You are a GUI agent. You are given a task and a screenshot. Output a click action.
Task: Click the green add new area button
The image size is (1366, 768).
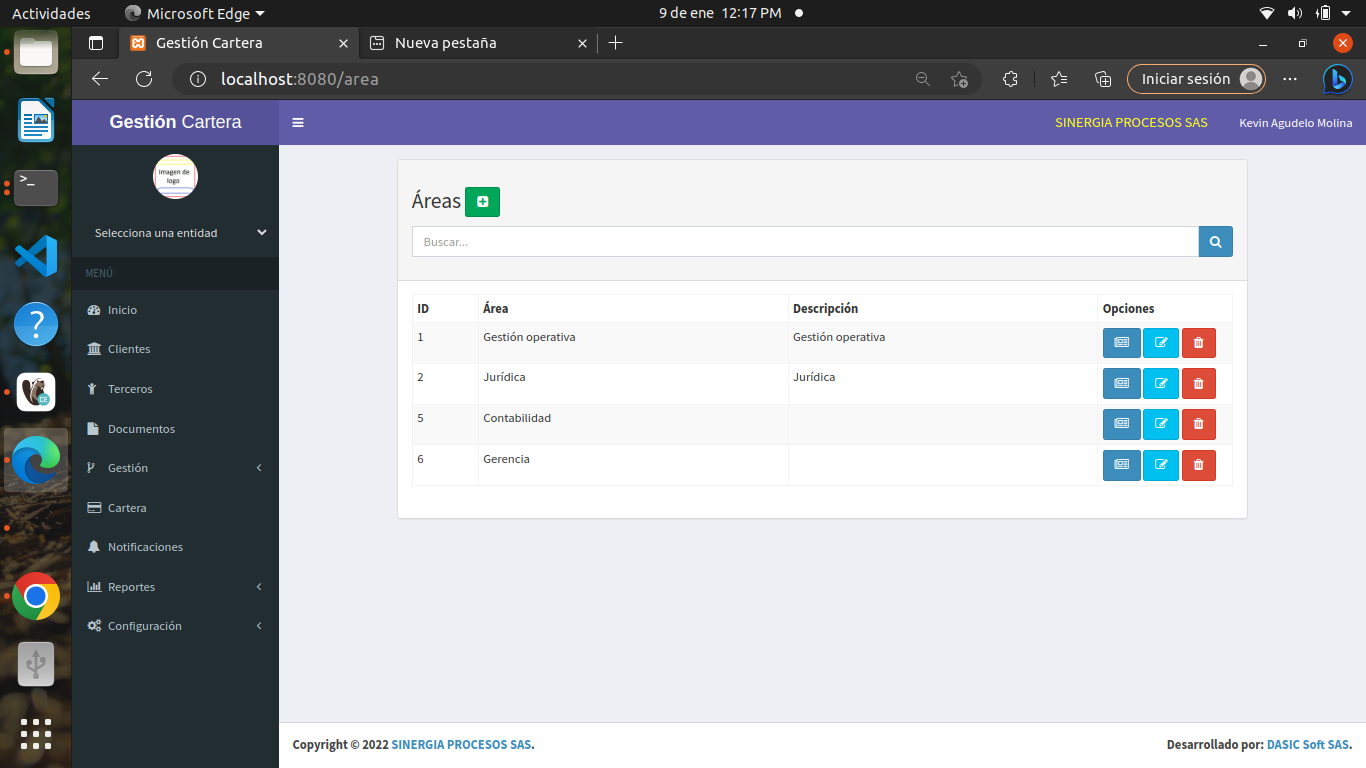click(x=482, y=202)
